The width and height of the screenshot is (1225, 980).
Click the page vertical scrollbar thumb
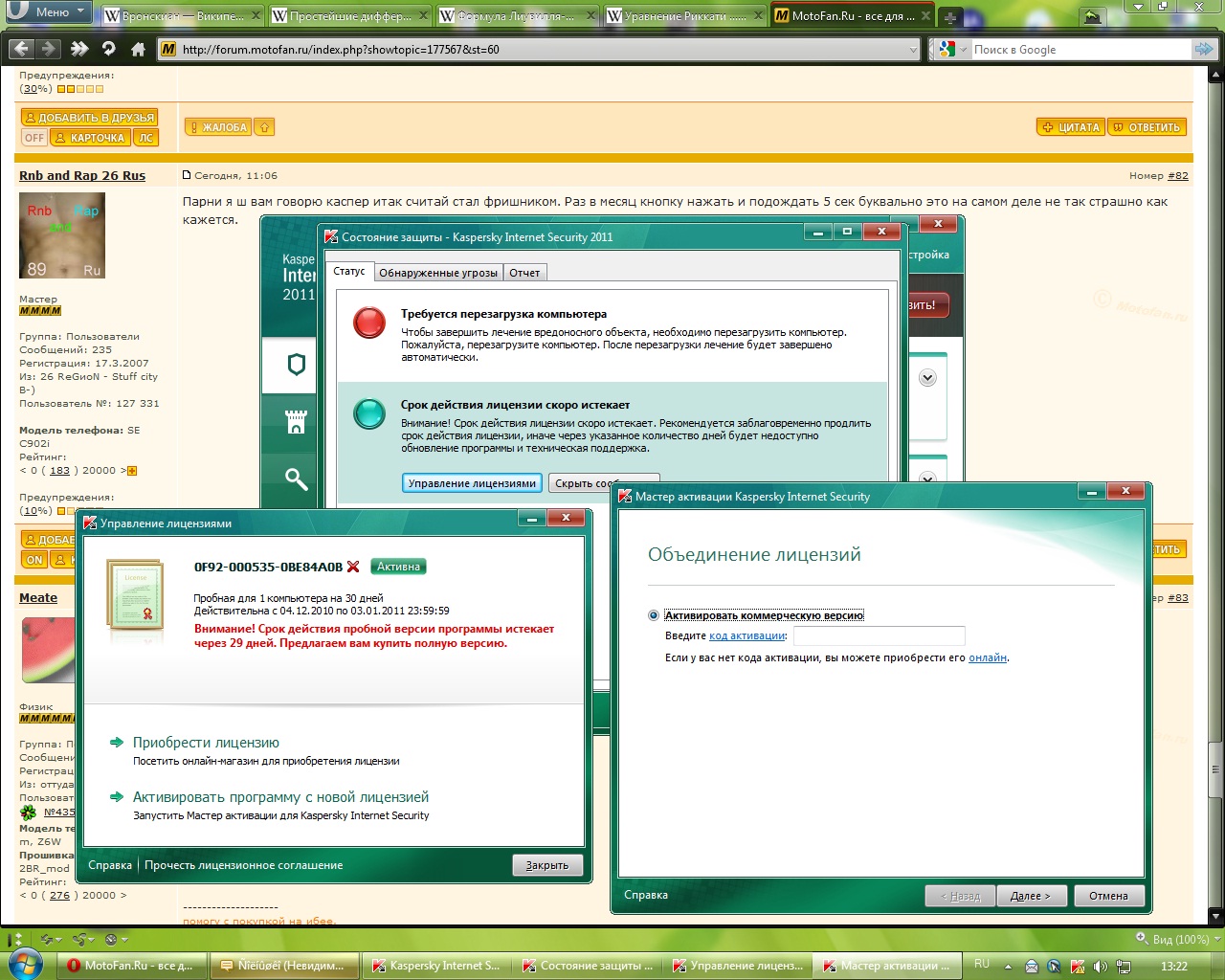coord(1215,769)
